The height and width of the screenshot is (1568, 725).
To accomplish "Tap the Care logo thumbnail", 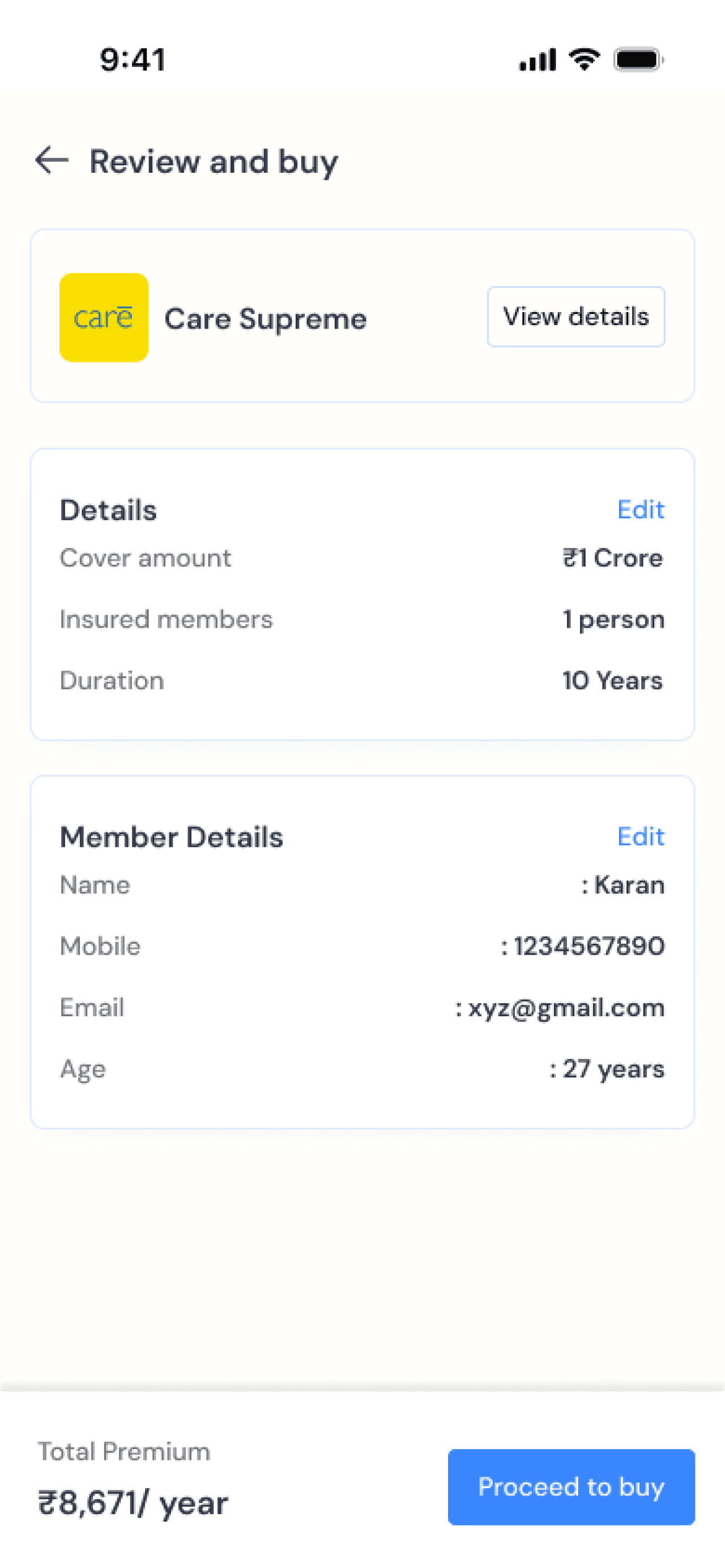I will (x=104, y=317).
